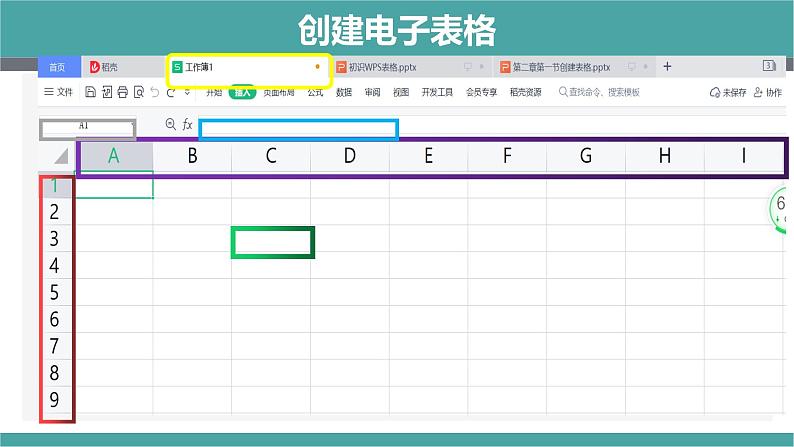Select column E header
Screen dimensions: 794x447
pos(428,156)
